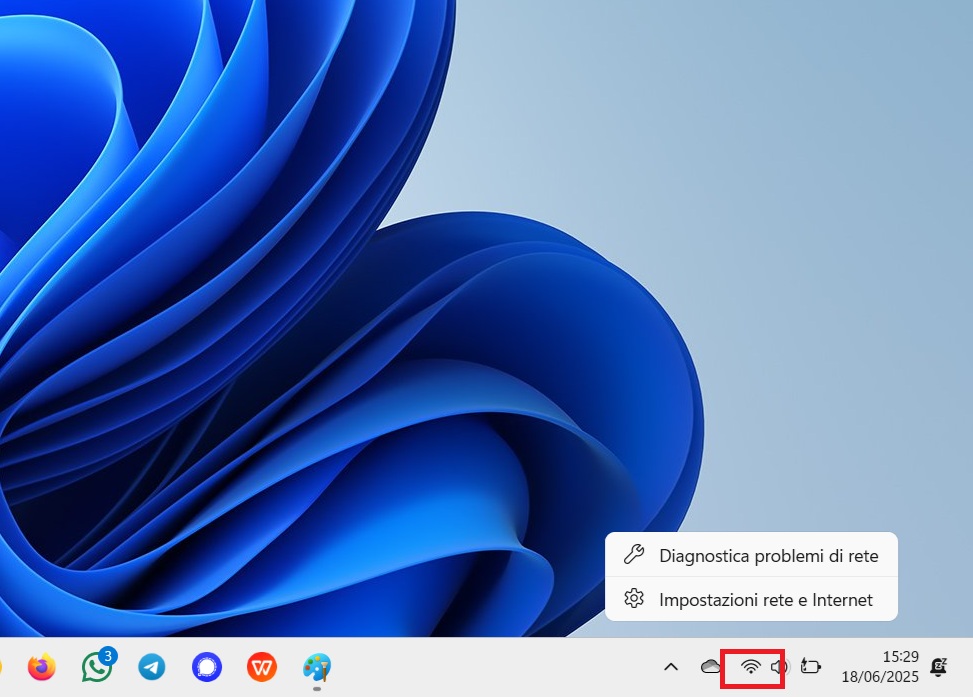Screen dimensions: 973x697
Task: Click the gear icon in the context menu
Action: [x=633, y=599]
